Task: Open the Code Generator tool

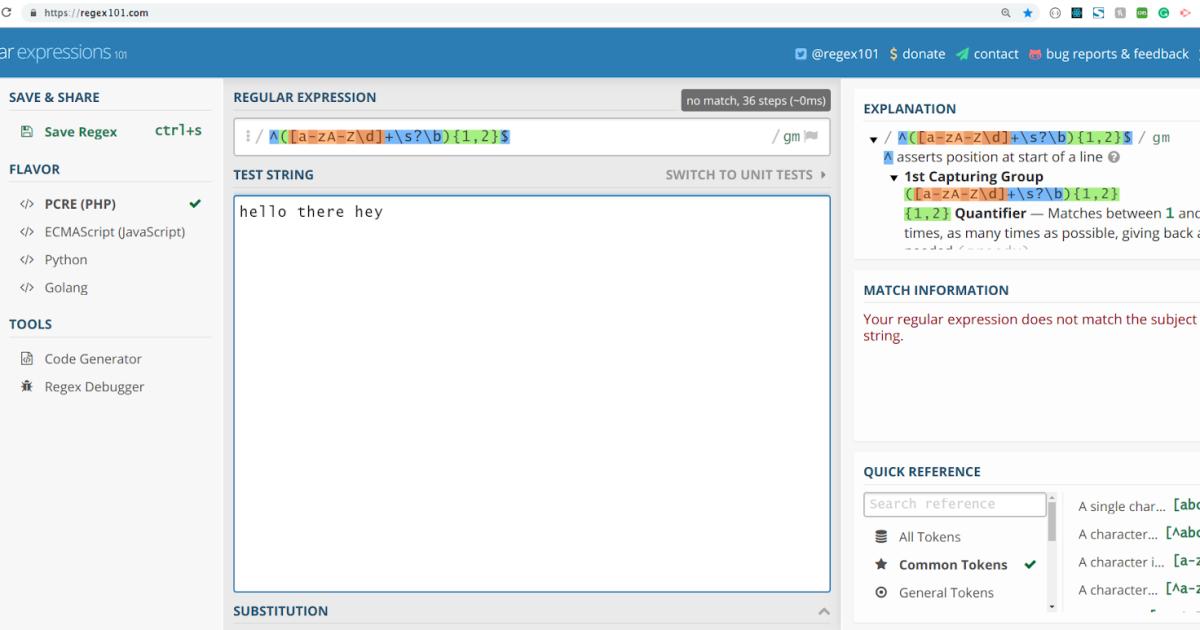Action: (93, 359)
